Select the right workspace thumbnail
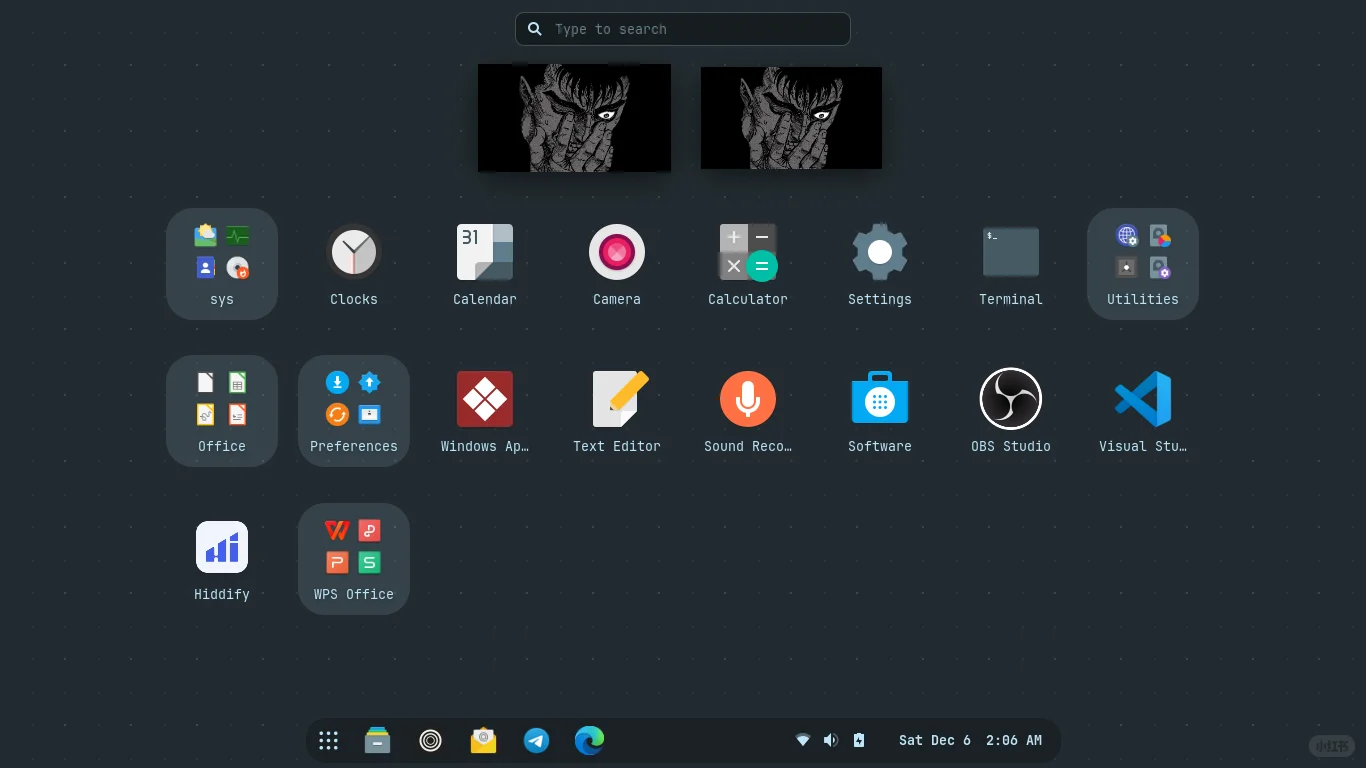Image resolution: width=1366 pixels, height=768 pixels. pos(791,118)
